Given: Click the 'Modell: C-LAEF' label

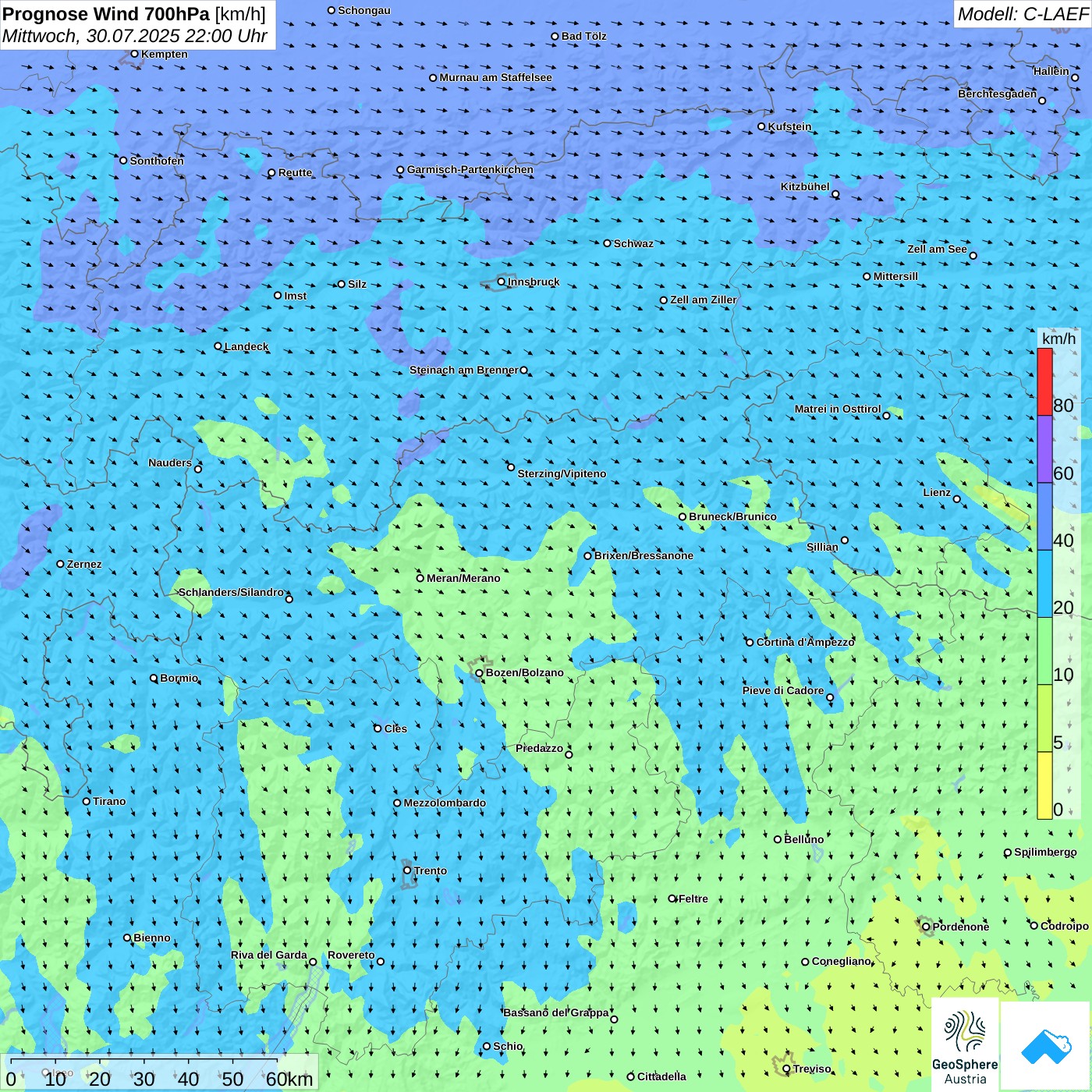Looking at the screenshot, I should pos(1023,14).
